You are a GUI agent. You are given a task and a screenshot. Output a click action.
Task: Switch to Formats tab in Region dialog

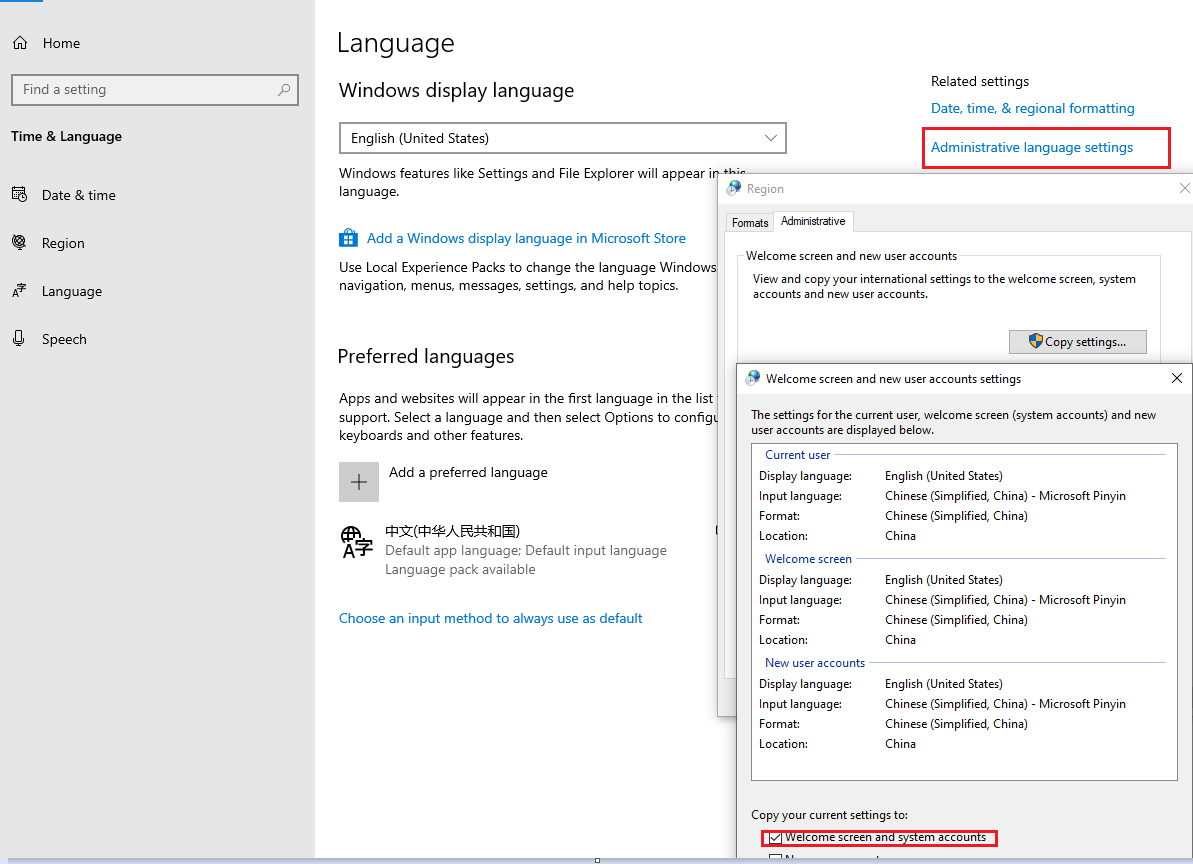750,223
